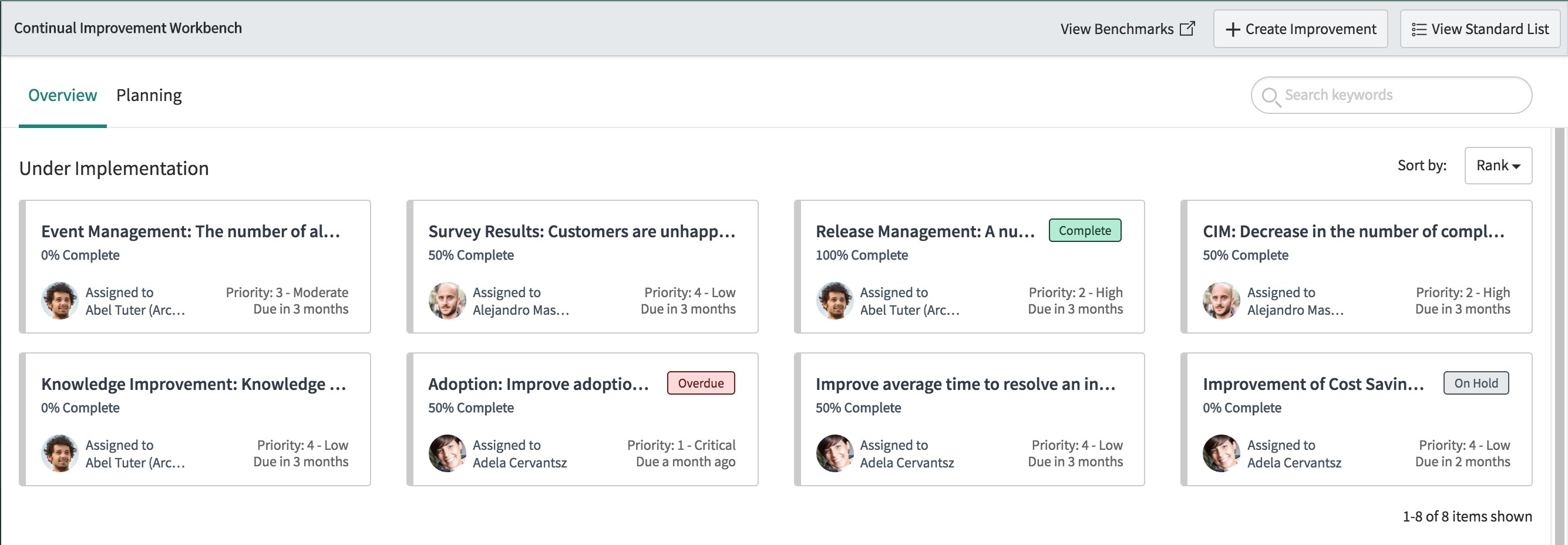Open Improvement of Cost Savings card title

coord(1314,384)
